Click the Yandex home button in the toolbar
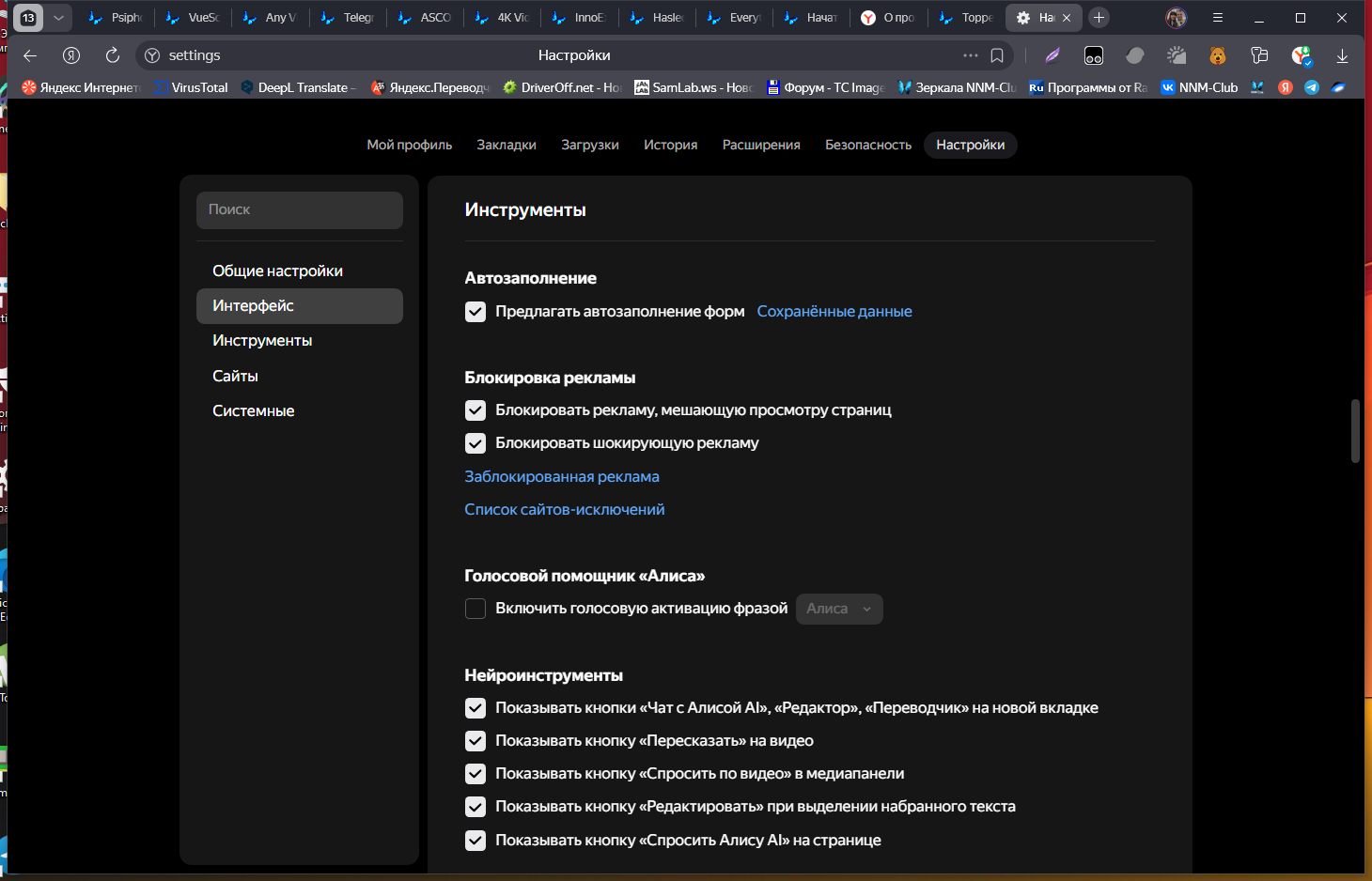The height and width of the screenshot is (881, 1372). (x=71, y=55)
